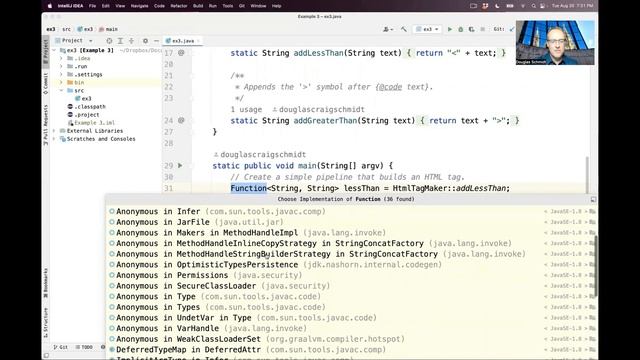Open the user account icon in toolbar
This screenshot has width=640, height=360.
tap(387, 29)
